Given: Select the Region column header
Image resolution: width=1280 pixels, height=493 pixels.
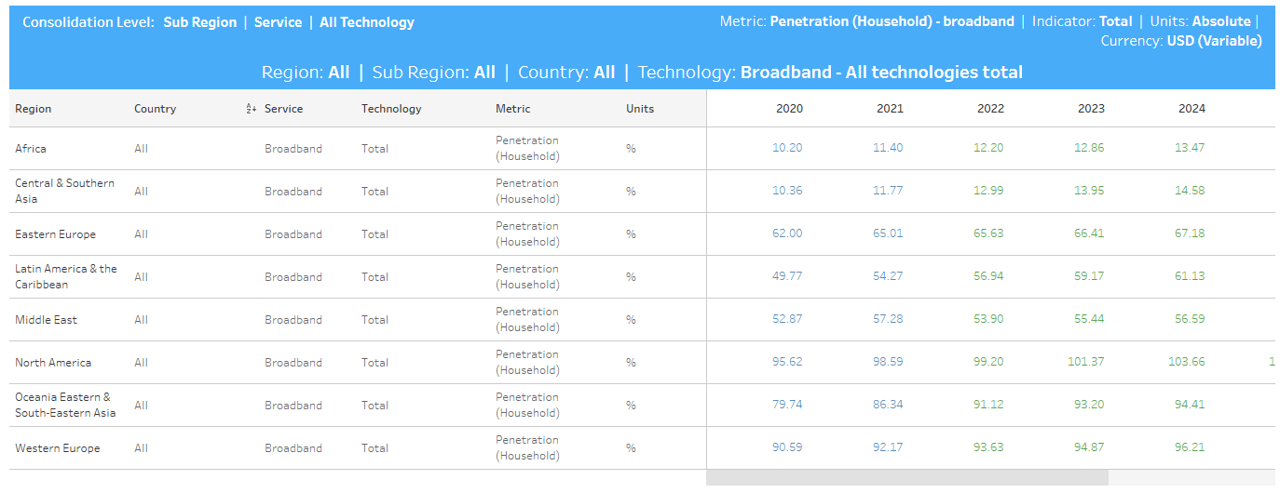Looking at the screenshot, I should pos(33,108).
